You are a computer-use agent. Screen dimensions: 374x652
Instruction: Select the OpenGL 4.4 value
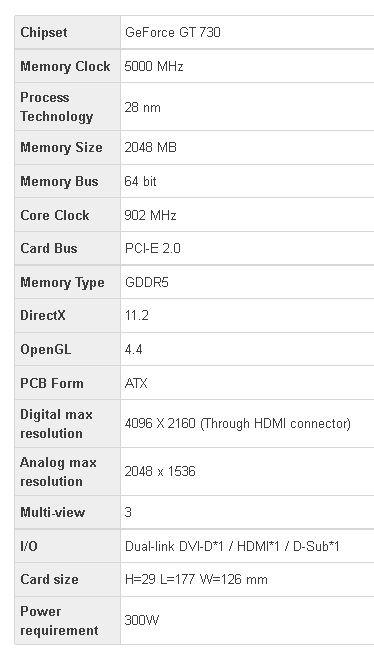134,349
